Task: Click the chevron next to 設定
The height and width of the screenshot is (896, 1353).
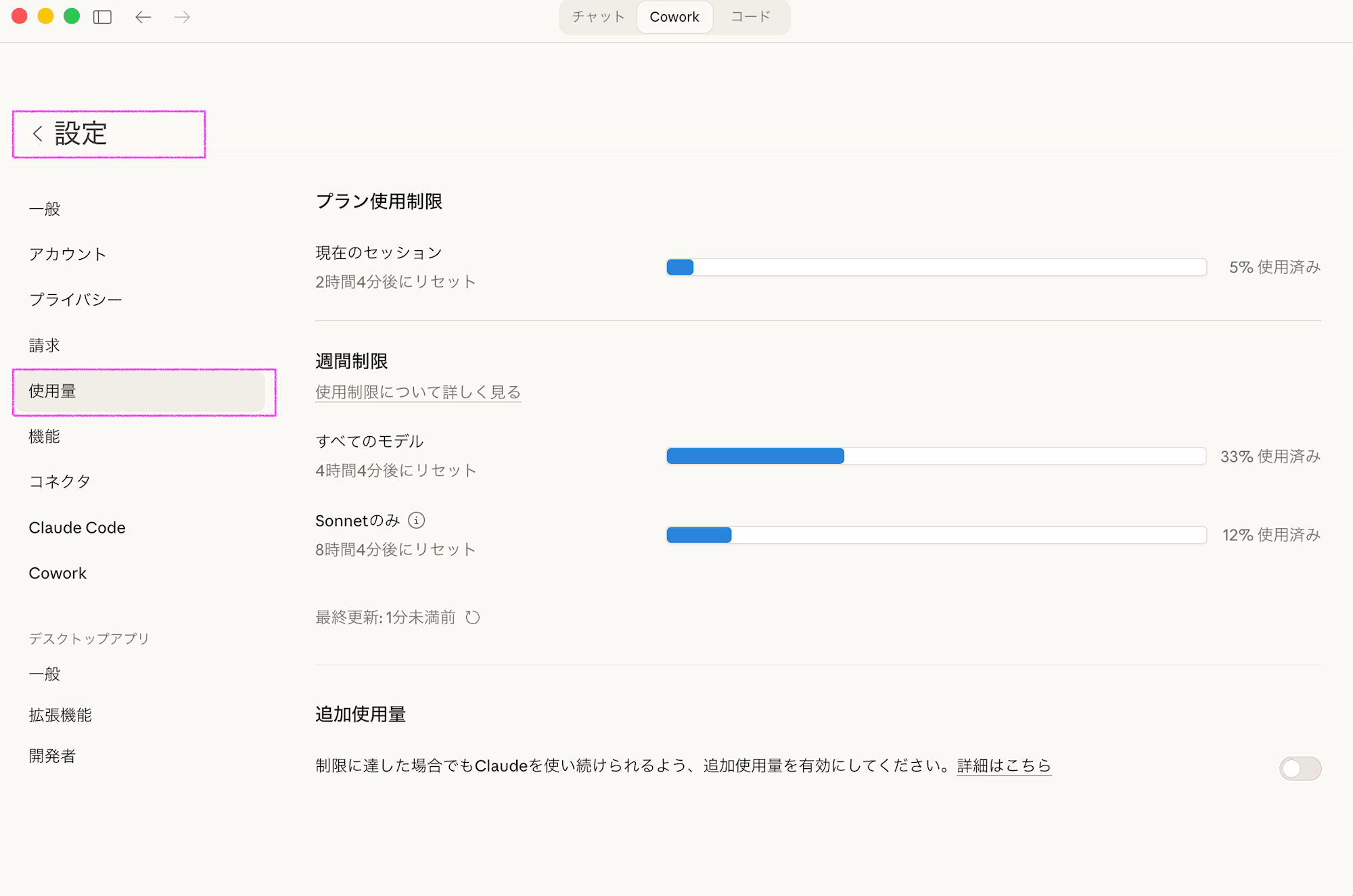Action: coord(37,134)
